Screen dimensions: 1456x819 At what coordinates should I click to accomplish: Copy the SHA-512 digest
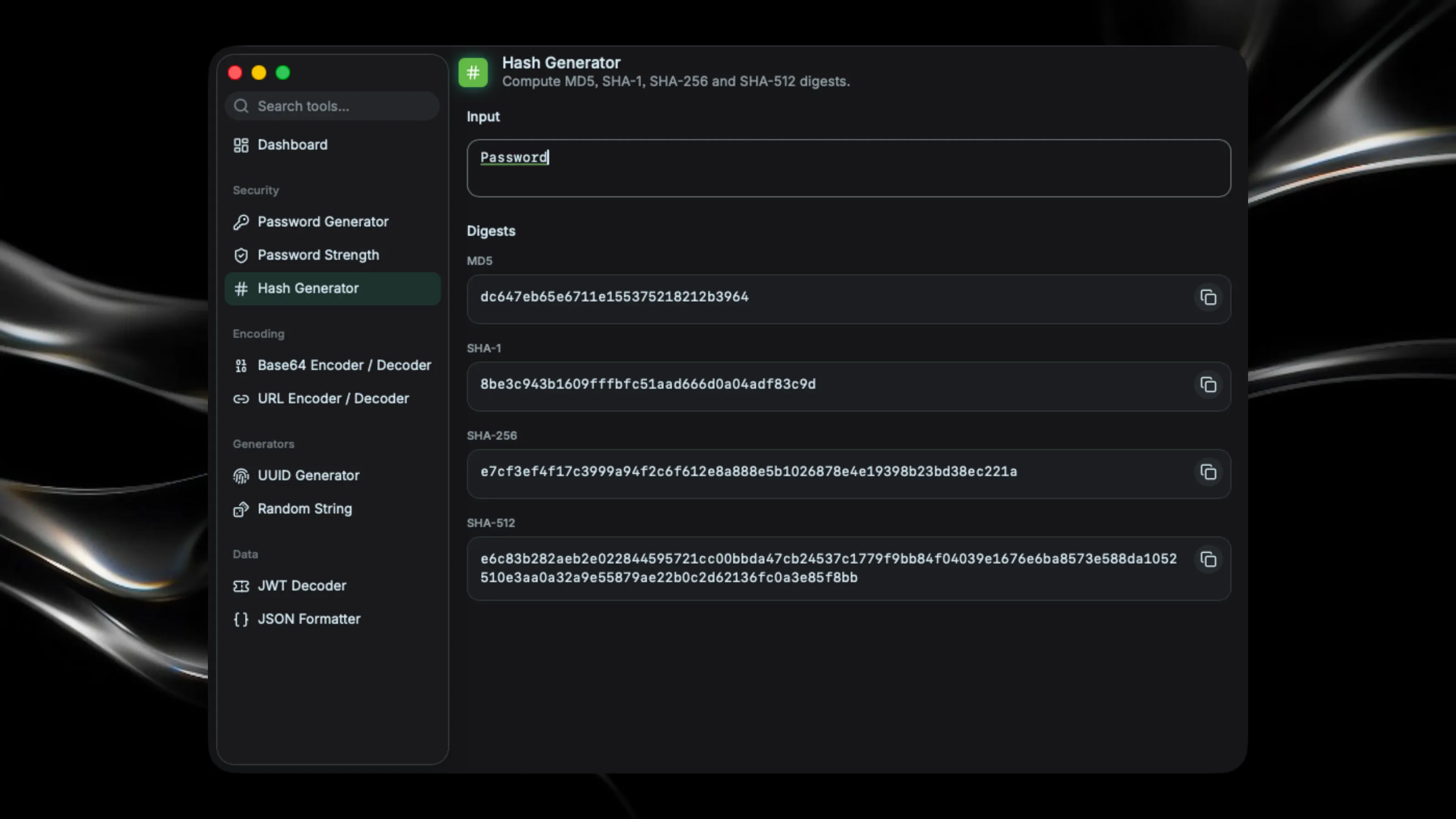tap(1208, 560)
